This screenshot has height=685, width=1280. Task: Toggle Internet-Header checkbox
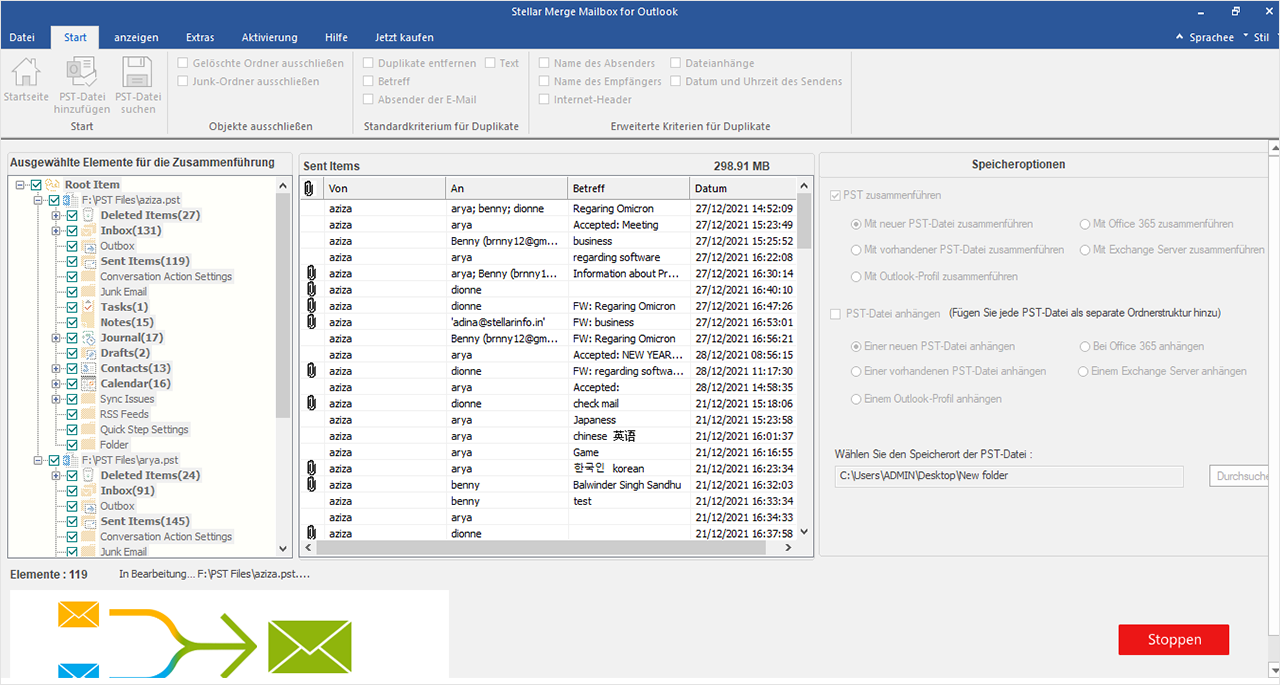(x=544, y=99)
